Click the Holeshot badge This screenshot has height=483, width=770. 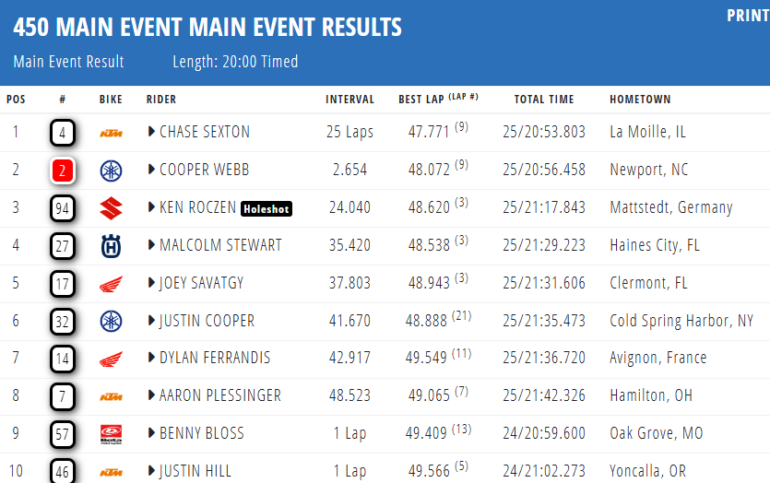coord(265,208)
